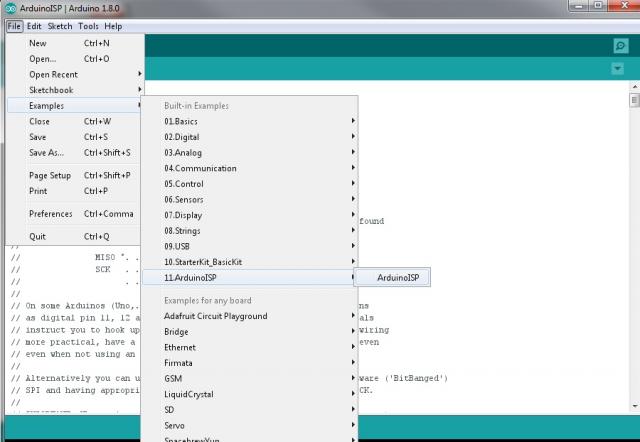This screenshot has width=640, height=442.
Task: Choose Page Setup from the File menu
Action: click(x=75, y=175)
